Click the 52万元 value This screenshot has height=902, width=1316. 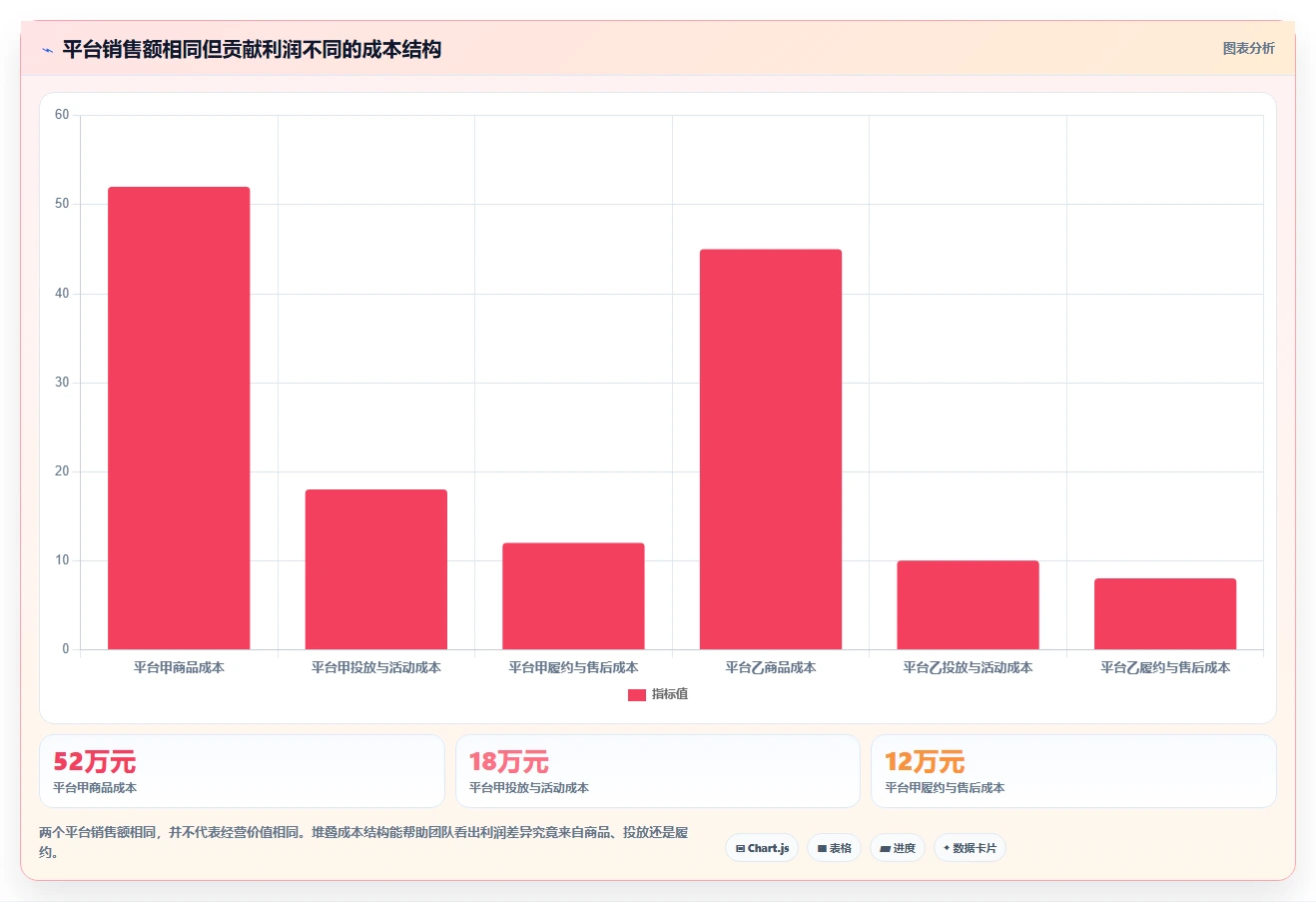point(94,762)
